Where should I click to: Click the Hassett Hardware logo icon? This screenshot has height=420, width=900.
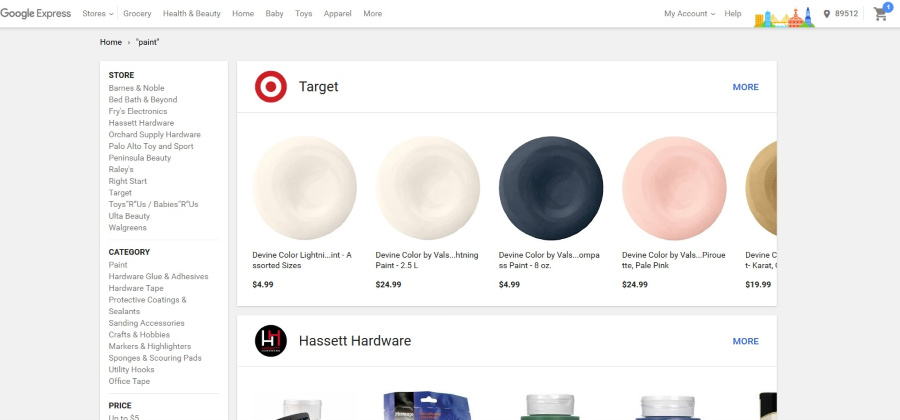click(x=271, y=341)
